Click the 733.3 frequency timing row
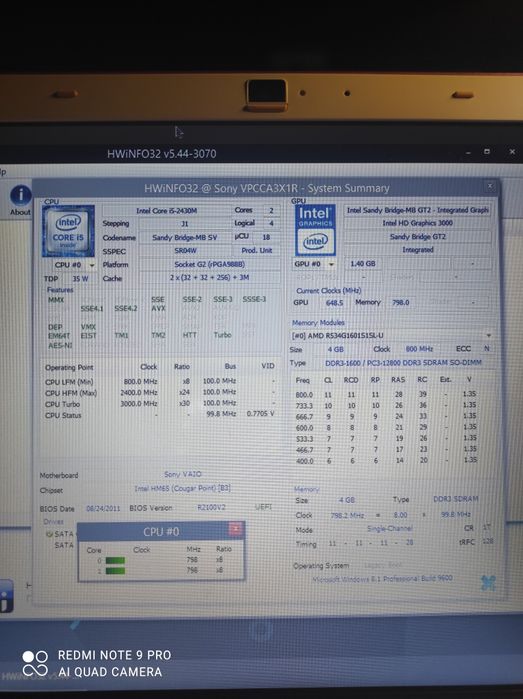523x699 pixels. point(386,405)
